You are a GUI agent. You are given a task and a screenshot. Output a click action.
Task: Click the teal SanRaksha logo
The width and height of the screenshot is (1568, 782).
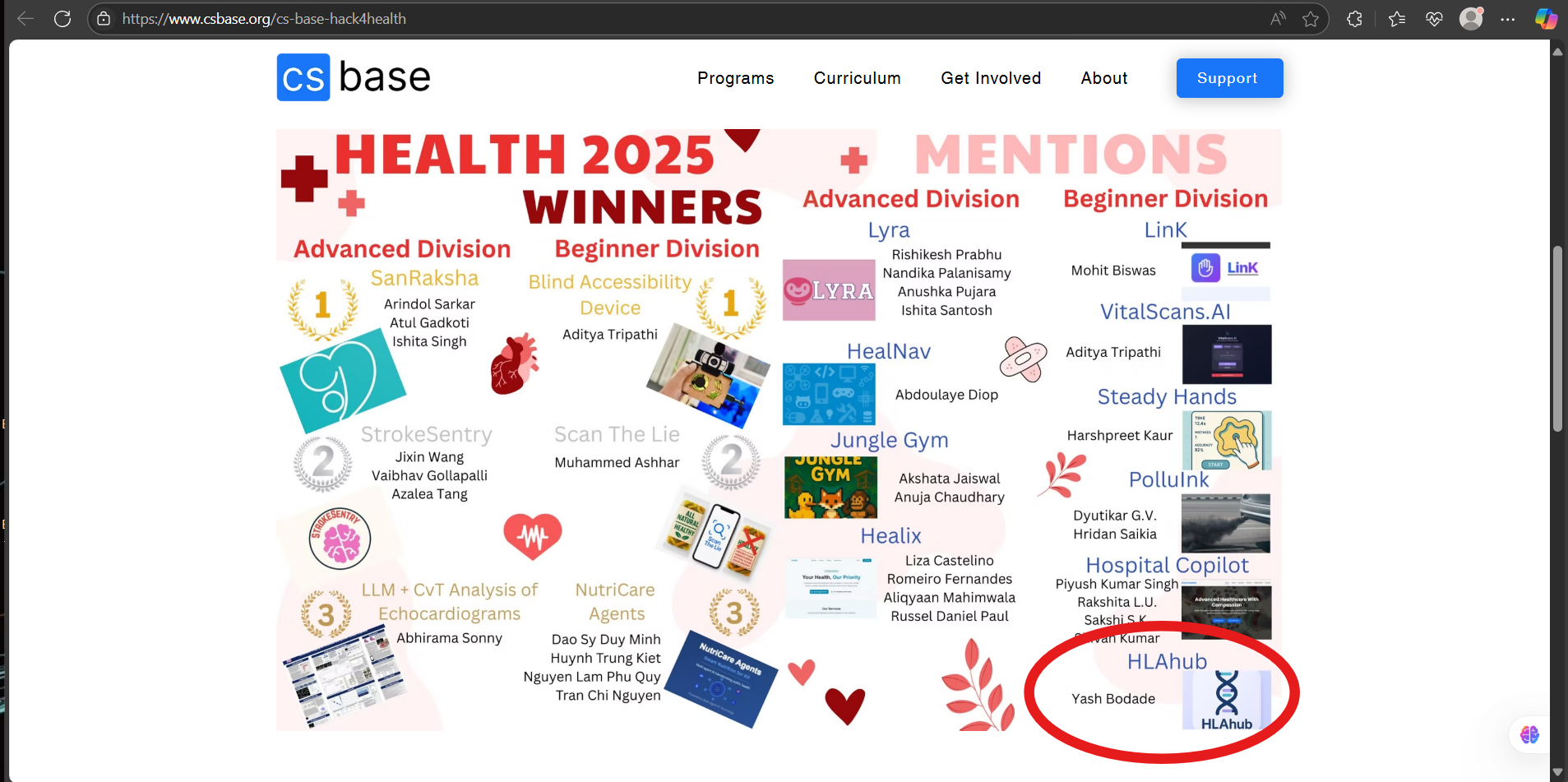click(343, 381)
